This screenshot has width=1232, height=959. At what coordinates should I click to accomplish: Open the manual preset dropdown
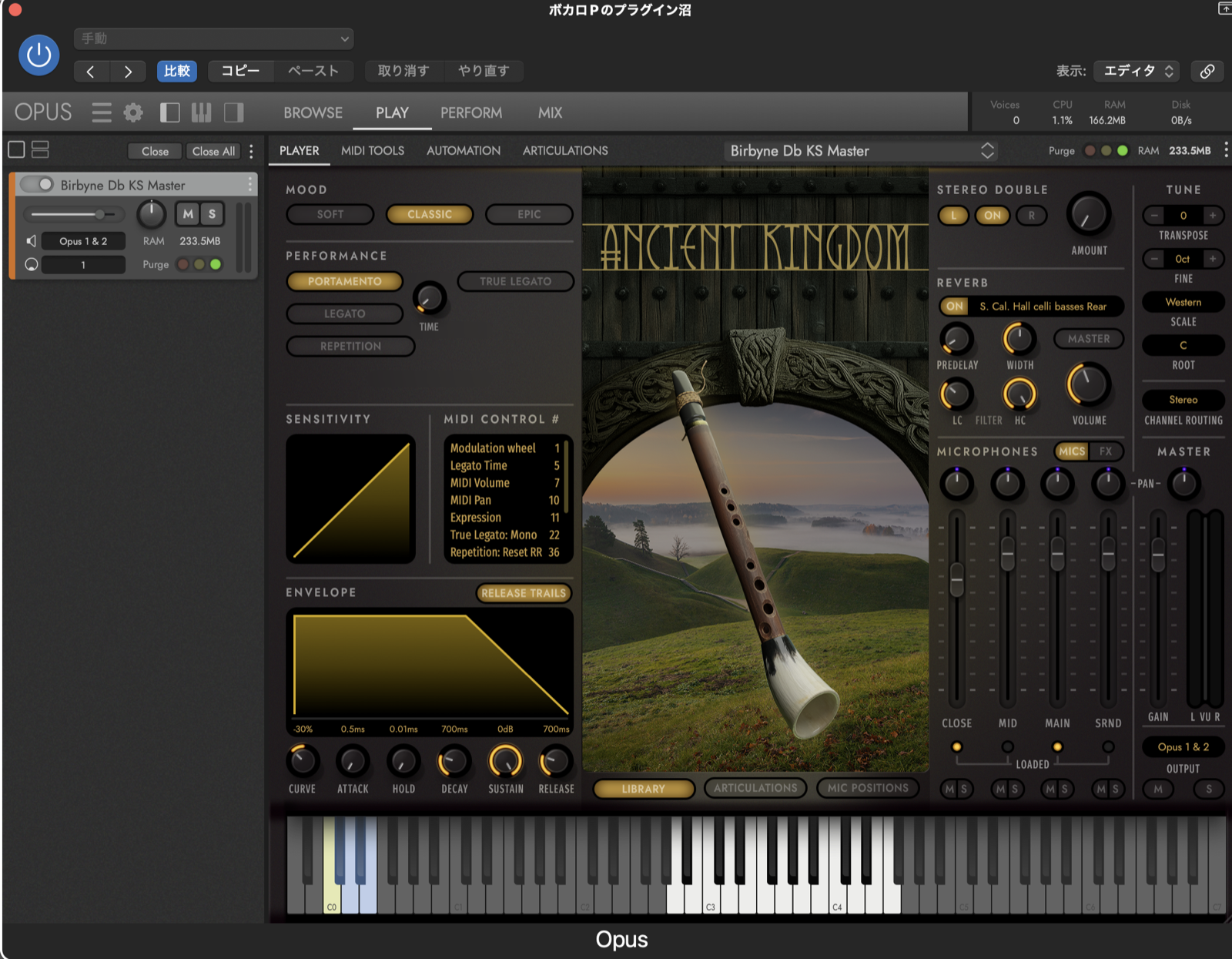pos(214,39)
